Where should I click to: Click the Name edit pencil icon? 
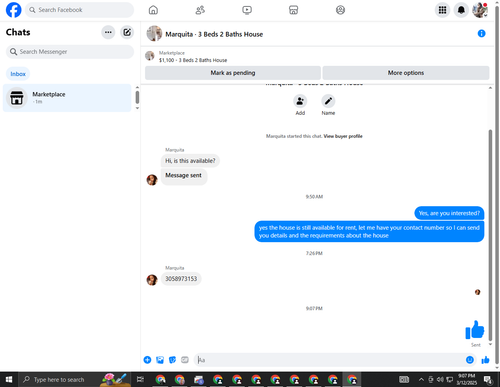(328, 101)
